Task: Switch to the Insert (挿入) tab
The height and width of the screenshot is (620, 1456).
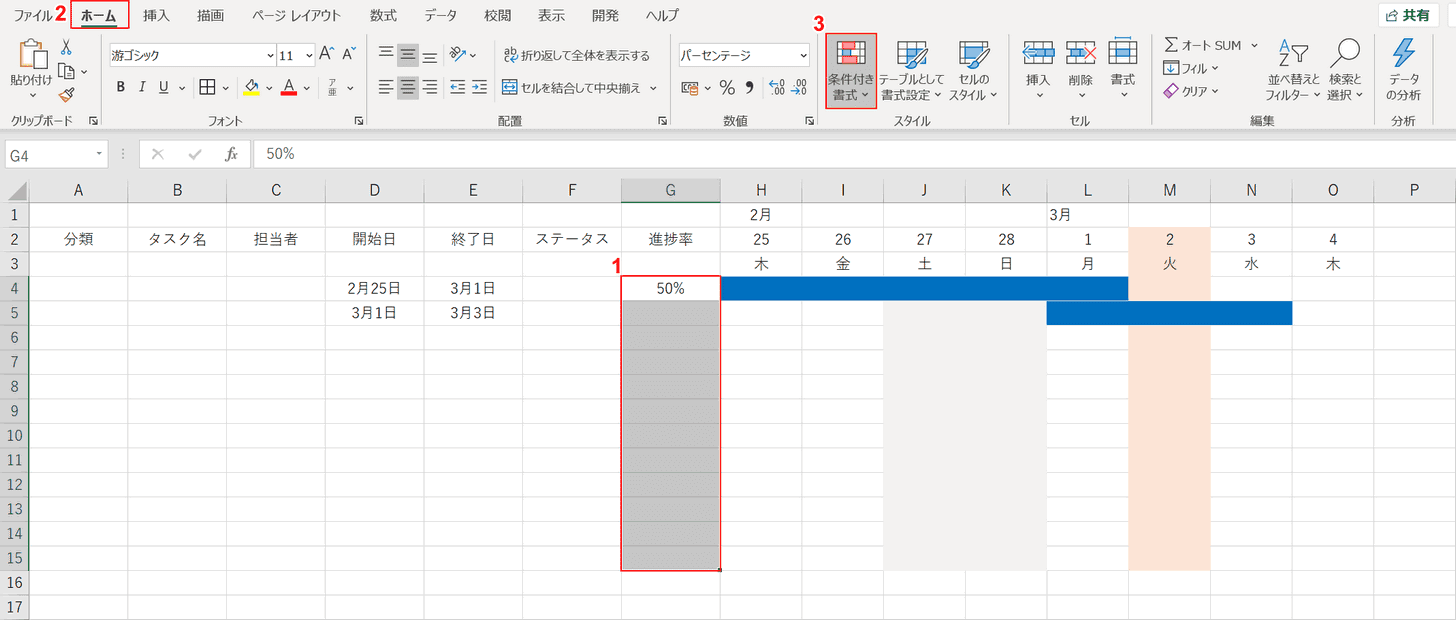Action: 156,15
